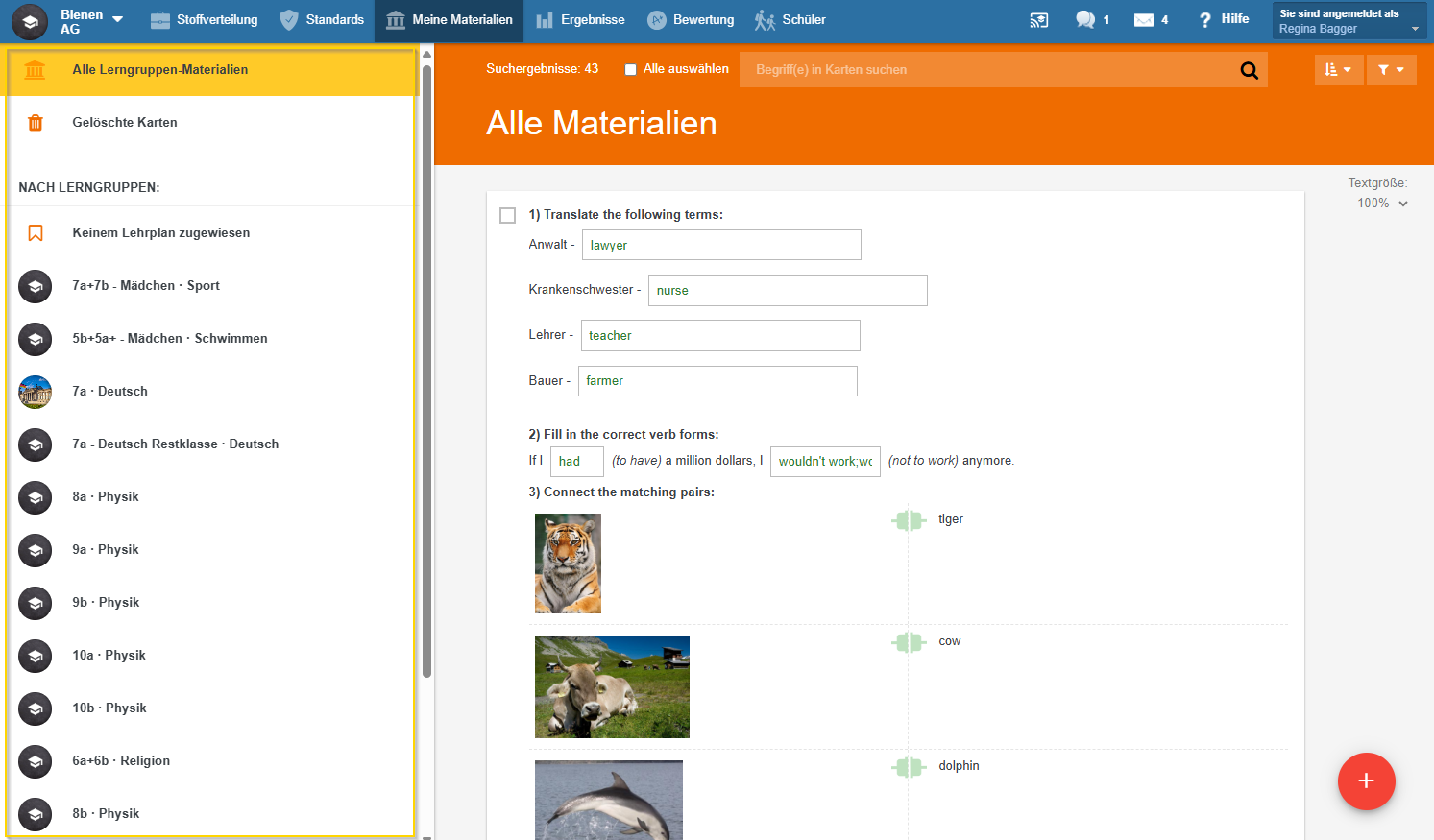The height and width of the screenshot is (840, 1434).
Task: Click the Suchergebnisse: 43 text
Action: click(x=542, y=69)
